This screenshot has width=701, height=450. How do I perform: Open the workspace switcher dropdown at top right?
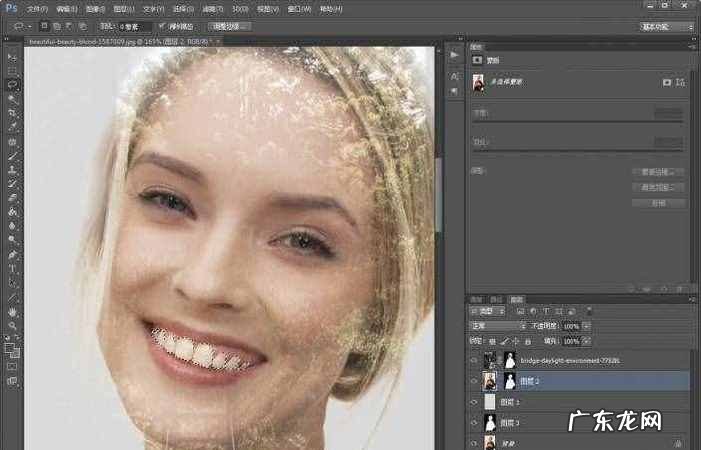pos(667,26)
